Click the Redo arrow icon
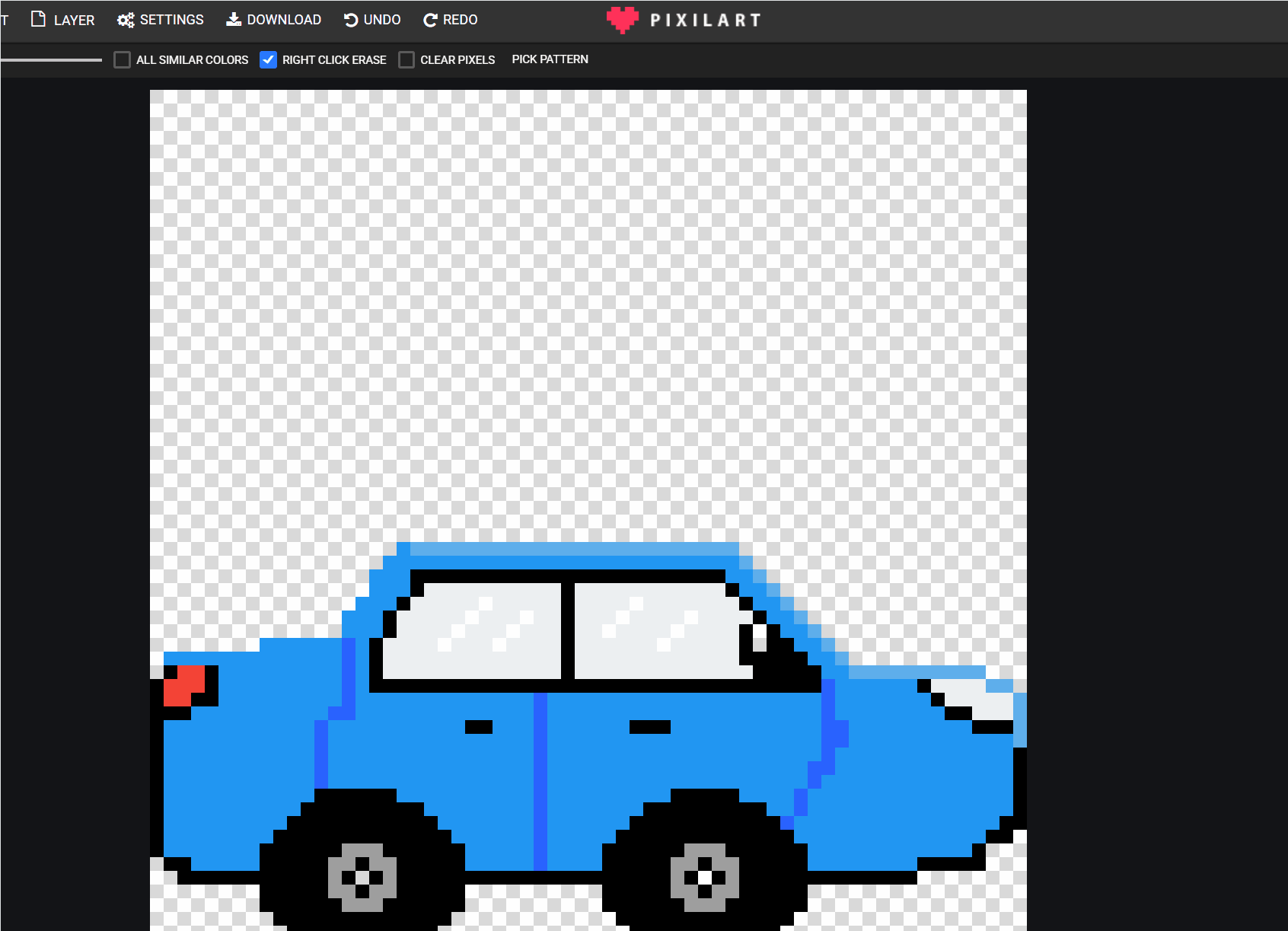 (x=430, y=20)
